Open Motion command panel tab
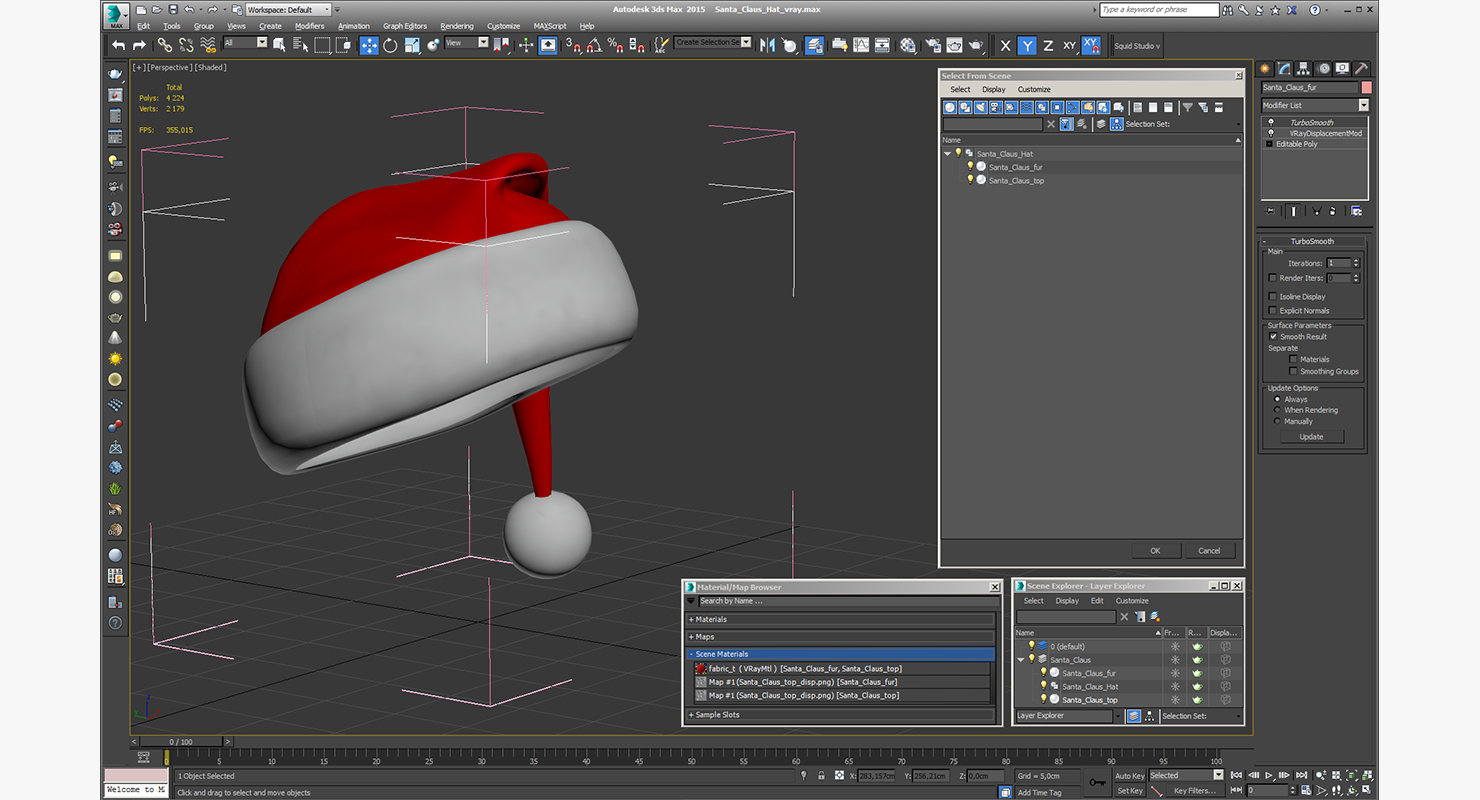The width and height of the screenshot is (1480, 800). (1324, 68)
